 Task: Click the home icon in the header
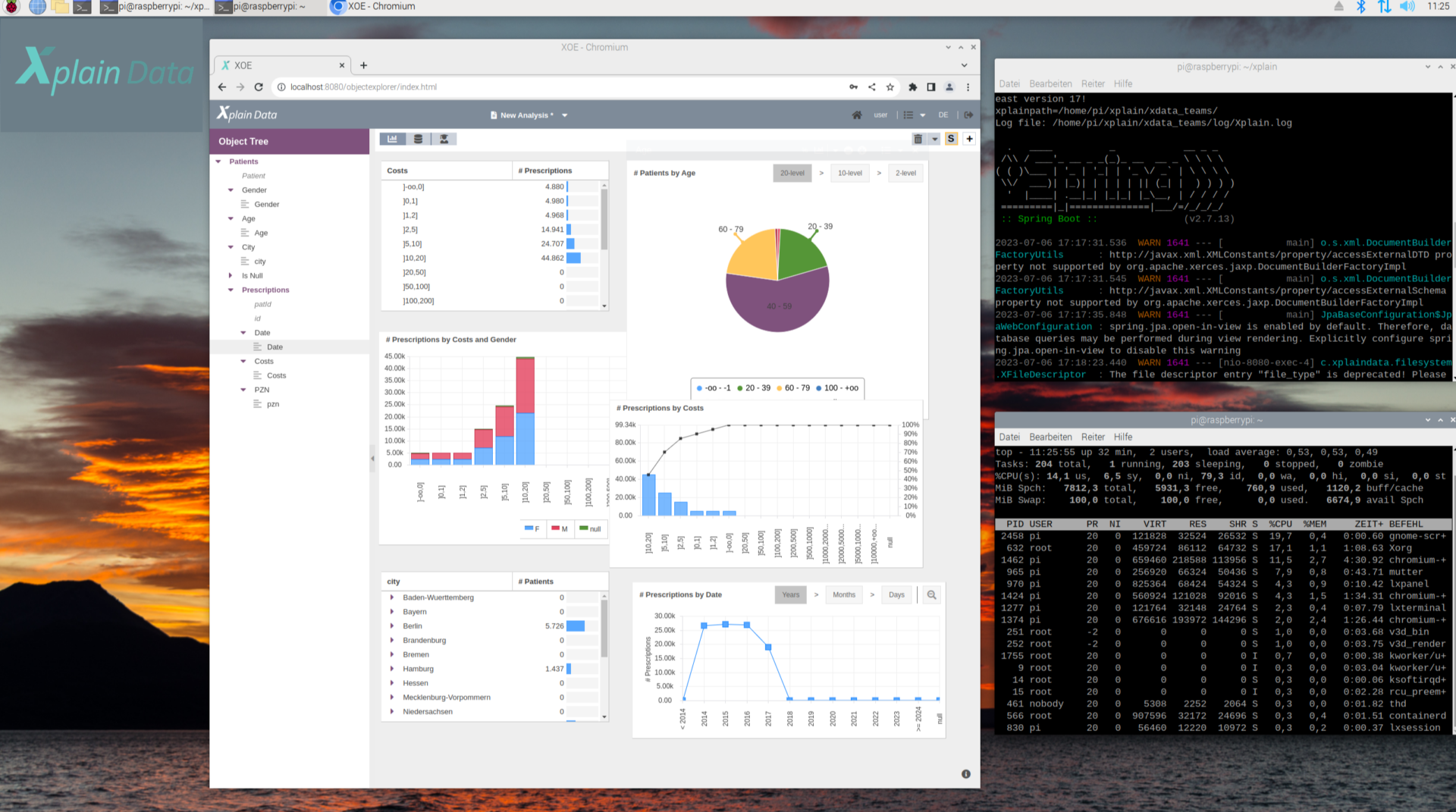coord(856,114)
